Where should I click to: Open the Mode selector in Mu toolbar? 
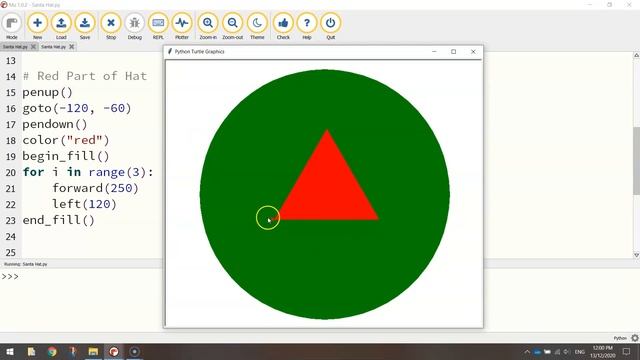(12, 27)
